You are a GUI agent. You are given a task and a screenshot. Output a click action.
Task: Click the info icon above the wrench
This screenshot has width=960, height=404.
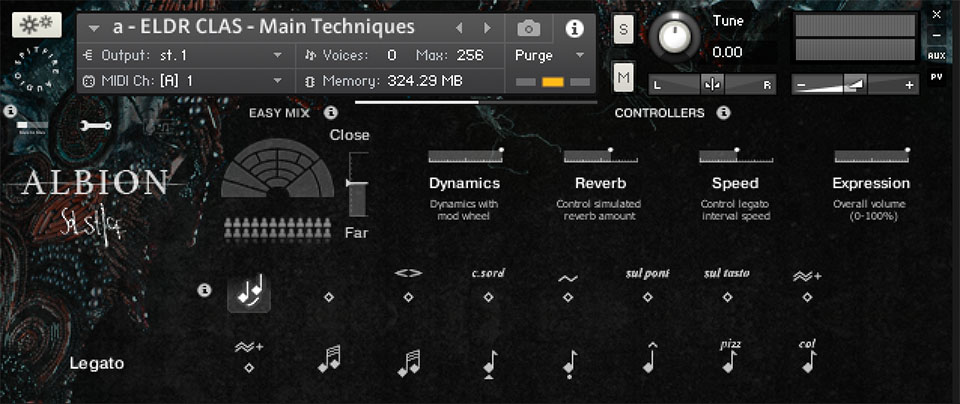pos(9,111)
